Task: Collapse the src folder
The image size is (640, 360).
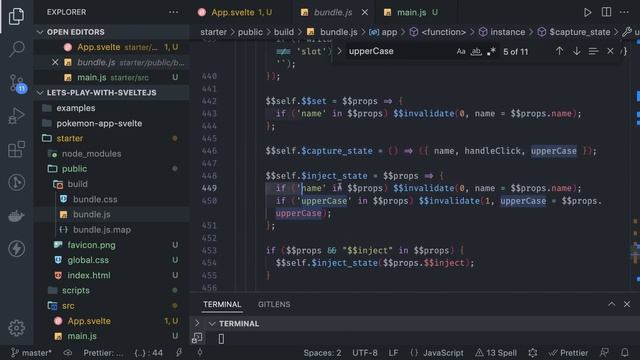Action: (68, 306)
